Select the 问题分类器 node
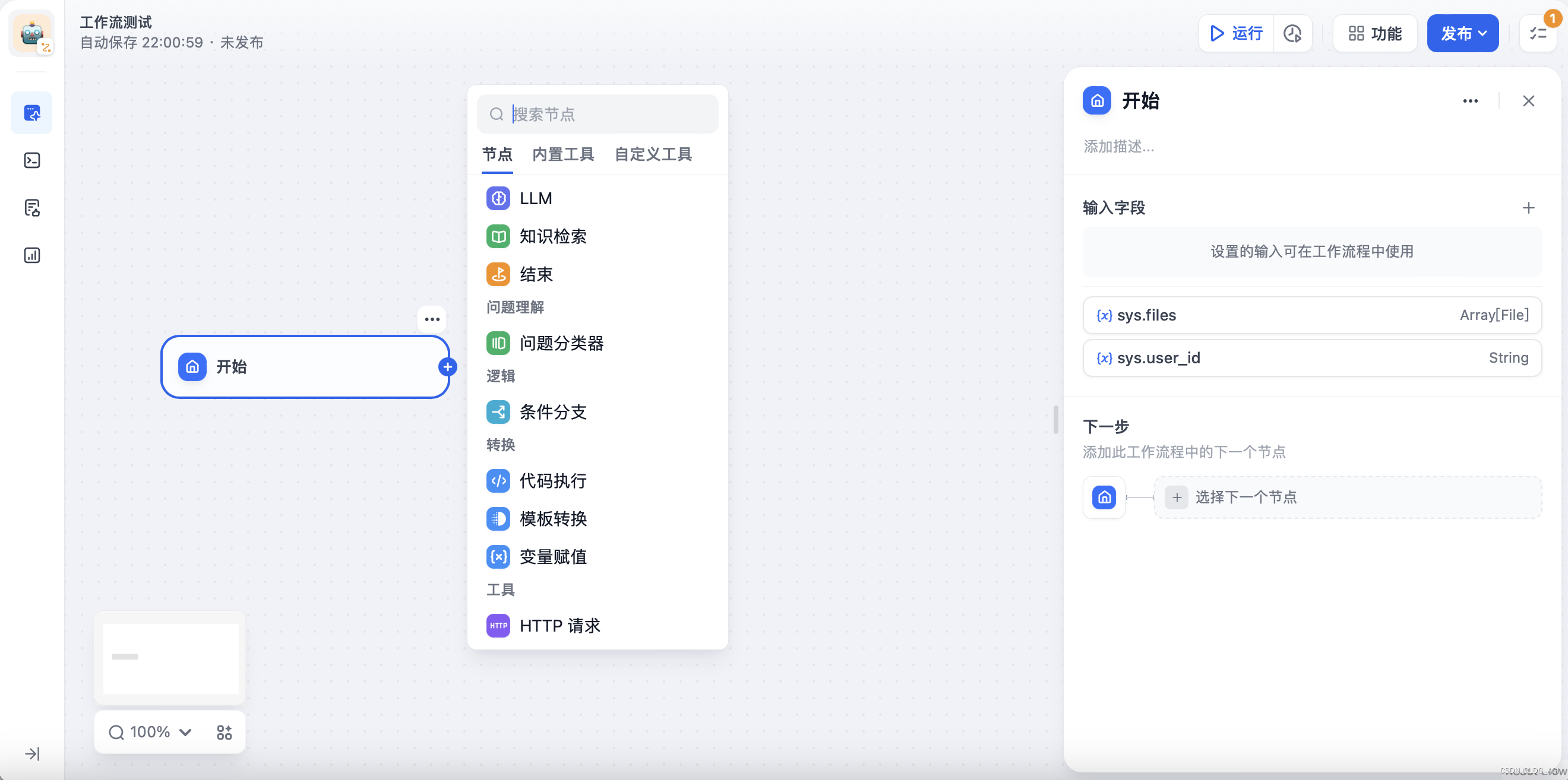Viewport: 1568px width, 780px height. point(561,343)
